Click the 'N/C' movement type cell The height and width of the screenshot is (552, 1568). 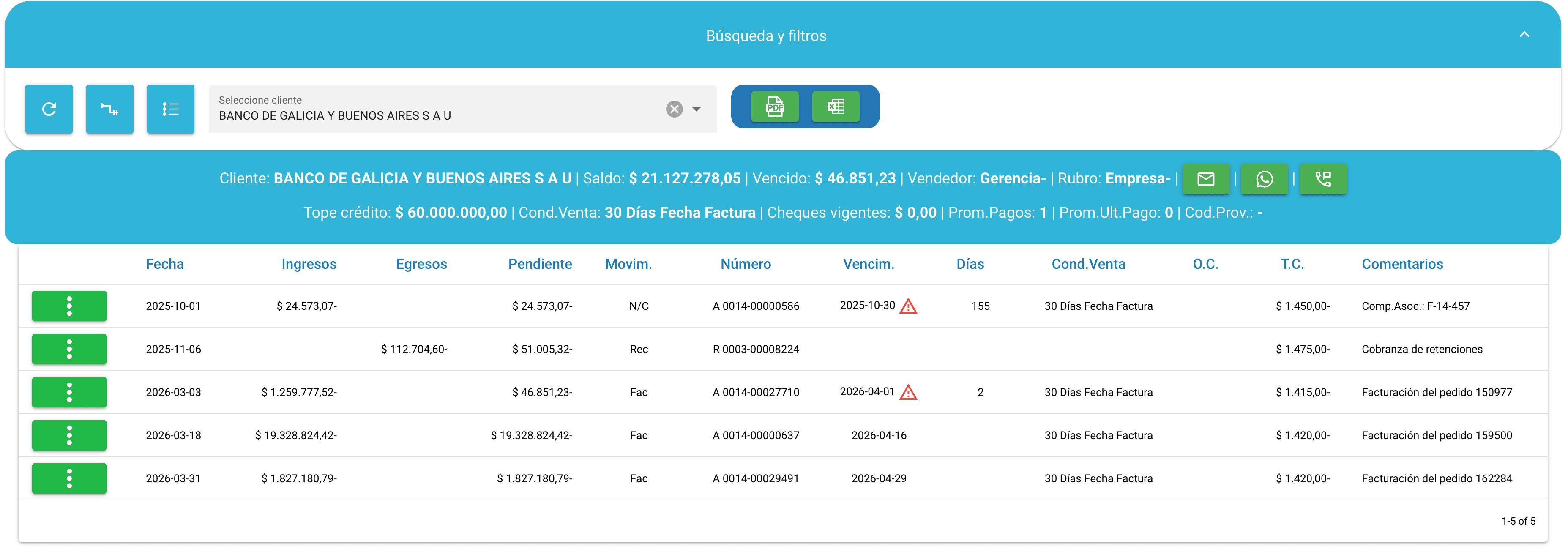point(639,306)
